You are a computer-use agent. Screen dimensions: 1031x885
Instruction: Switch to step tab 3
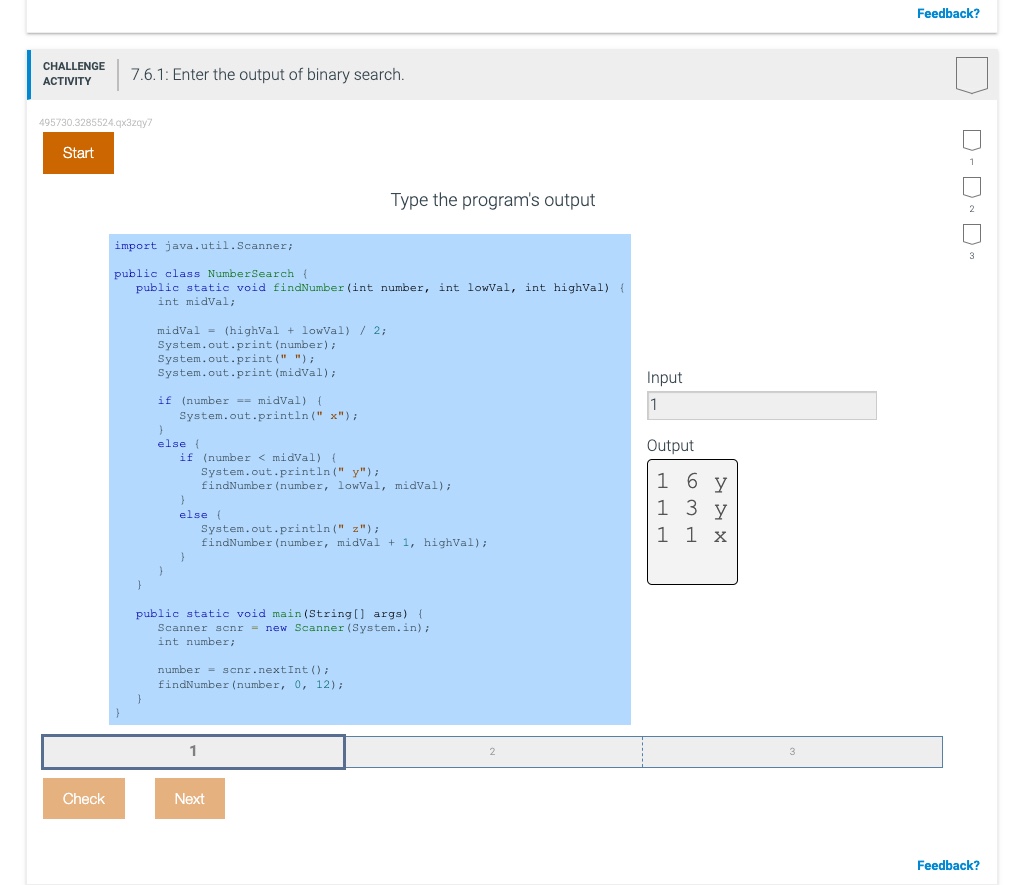point(792,751)
